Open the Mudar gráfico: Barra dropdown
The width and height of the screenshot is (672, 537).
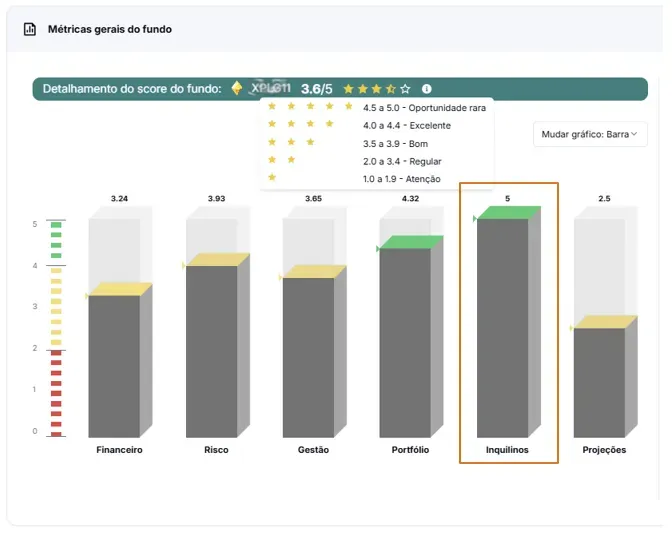coord(590,134)
